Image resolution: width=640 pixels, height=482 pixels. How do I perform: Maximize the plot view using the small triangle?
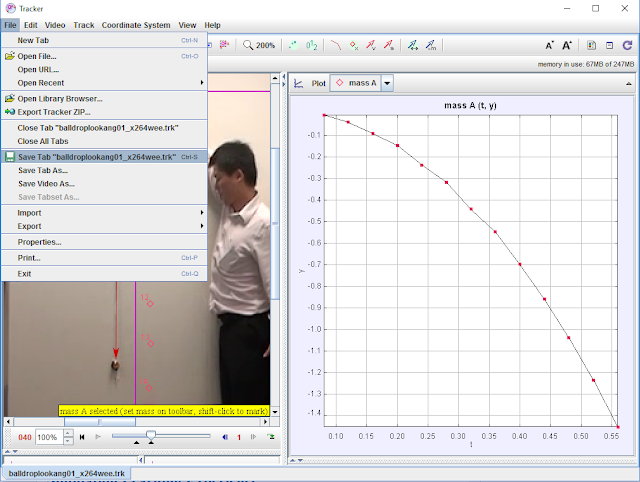(x=629, y=84)
